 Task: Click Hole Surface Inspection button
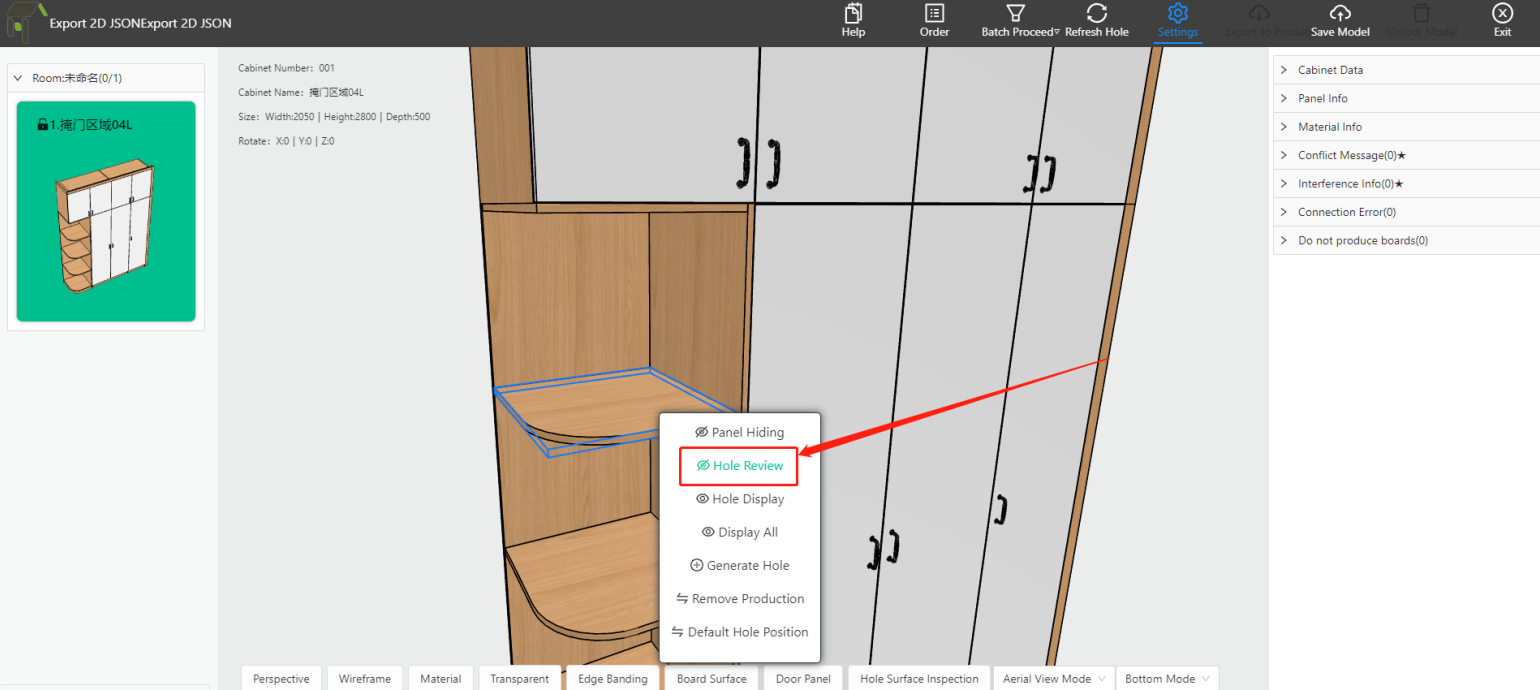tap(919, 678)
